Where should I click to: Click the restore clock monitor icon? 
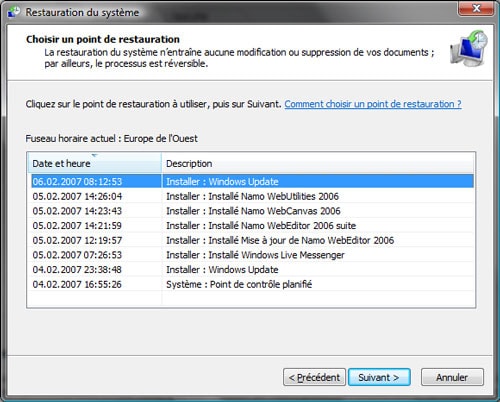point(469,48)
